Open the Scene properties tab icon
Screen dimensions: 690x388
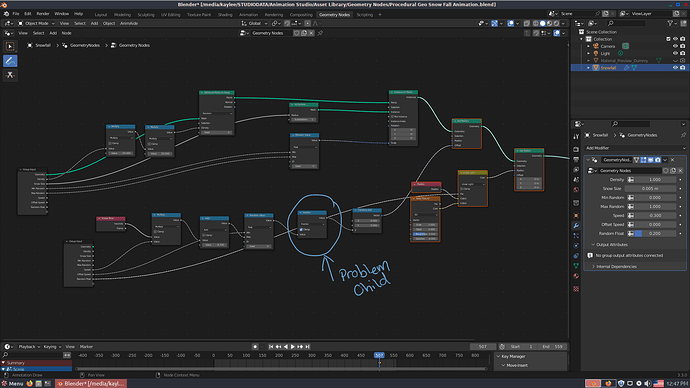coord(576,179)
